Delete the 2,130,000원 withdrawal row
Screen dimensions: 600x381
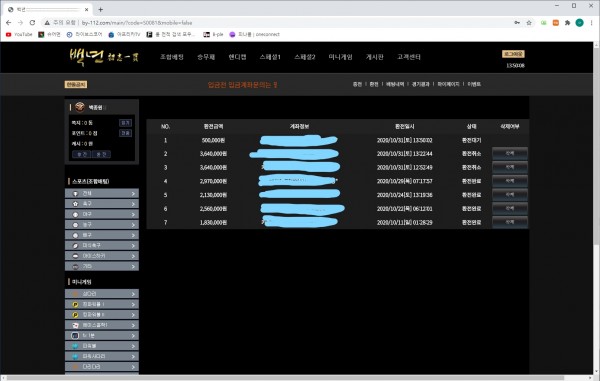click(x=510, y=195)
